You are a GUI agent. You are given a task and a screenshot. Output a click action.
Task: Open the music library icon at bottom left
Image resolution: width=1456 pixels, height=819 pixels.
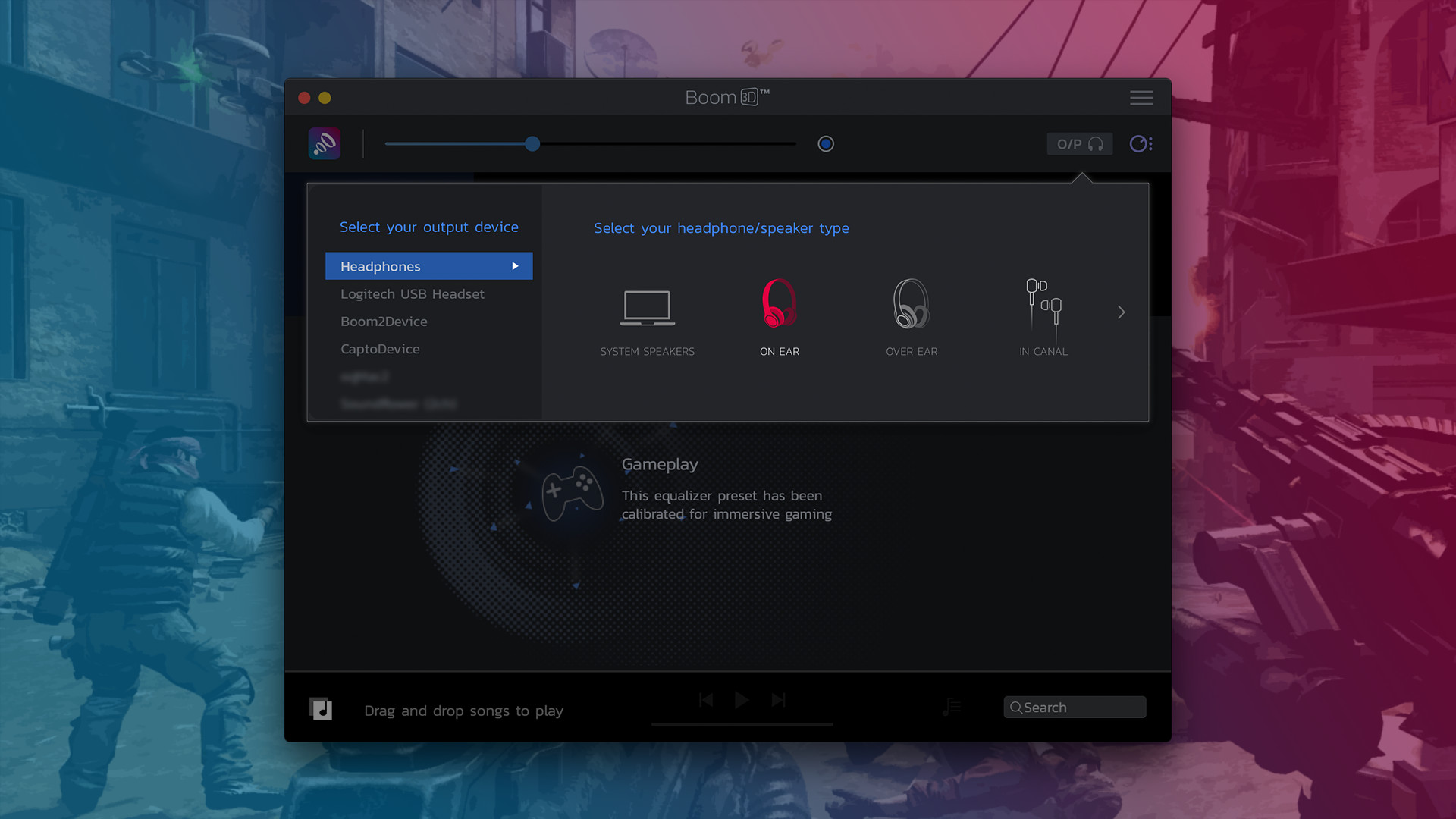click(x=321, y=709)
